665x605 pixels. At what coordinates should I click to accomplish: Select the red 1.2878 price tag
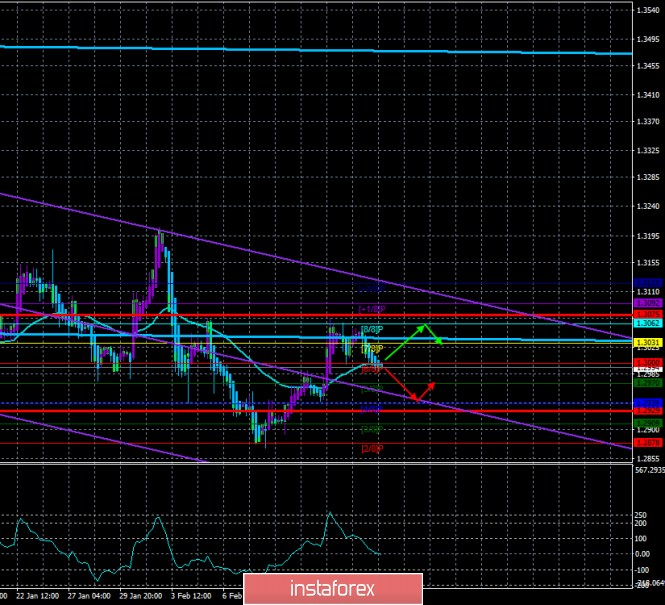pyautogui.click(x=648, y=443)
